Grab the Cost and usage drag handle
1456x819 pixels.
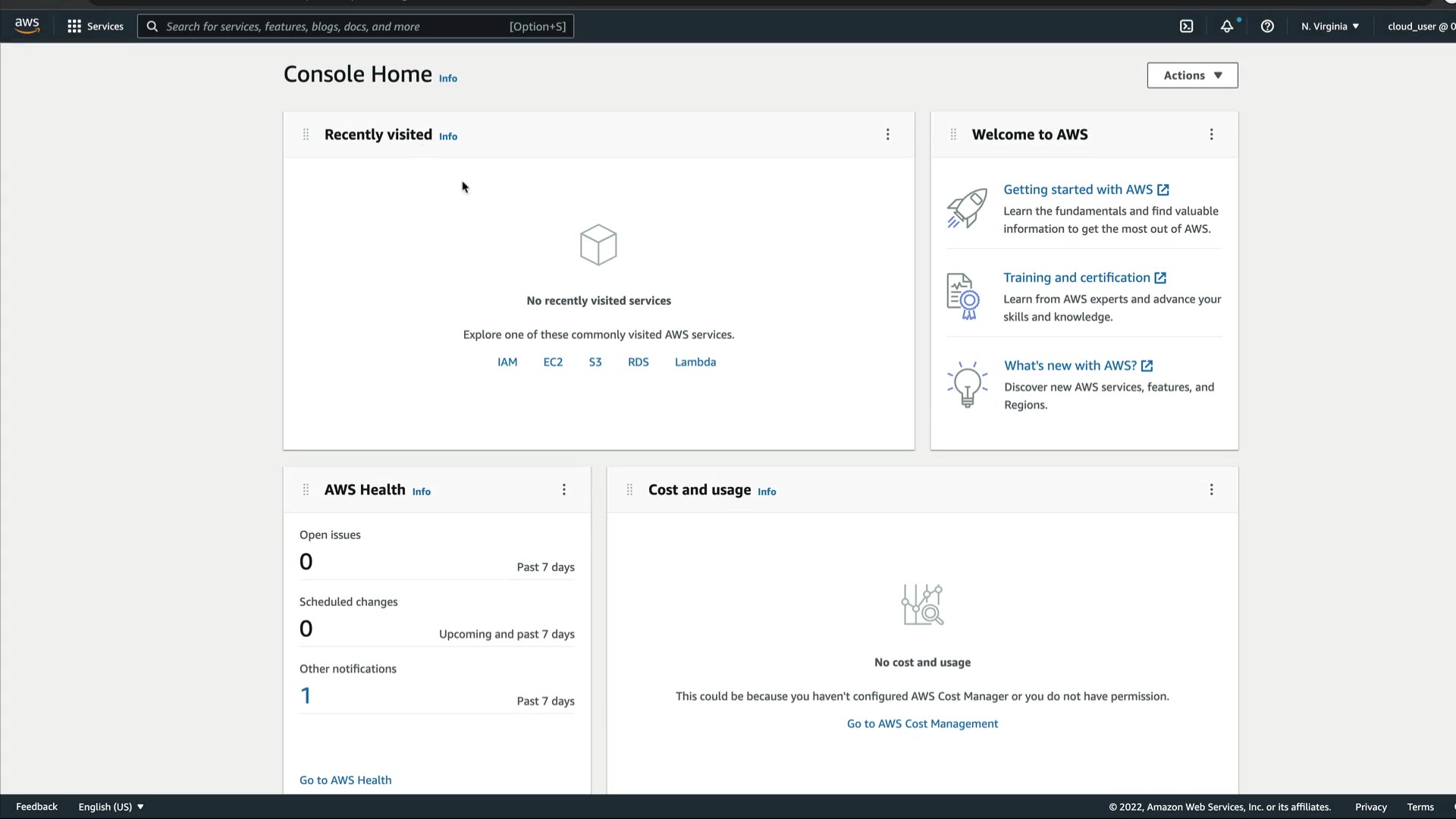[629, 490]
